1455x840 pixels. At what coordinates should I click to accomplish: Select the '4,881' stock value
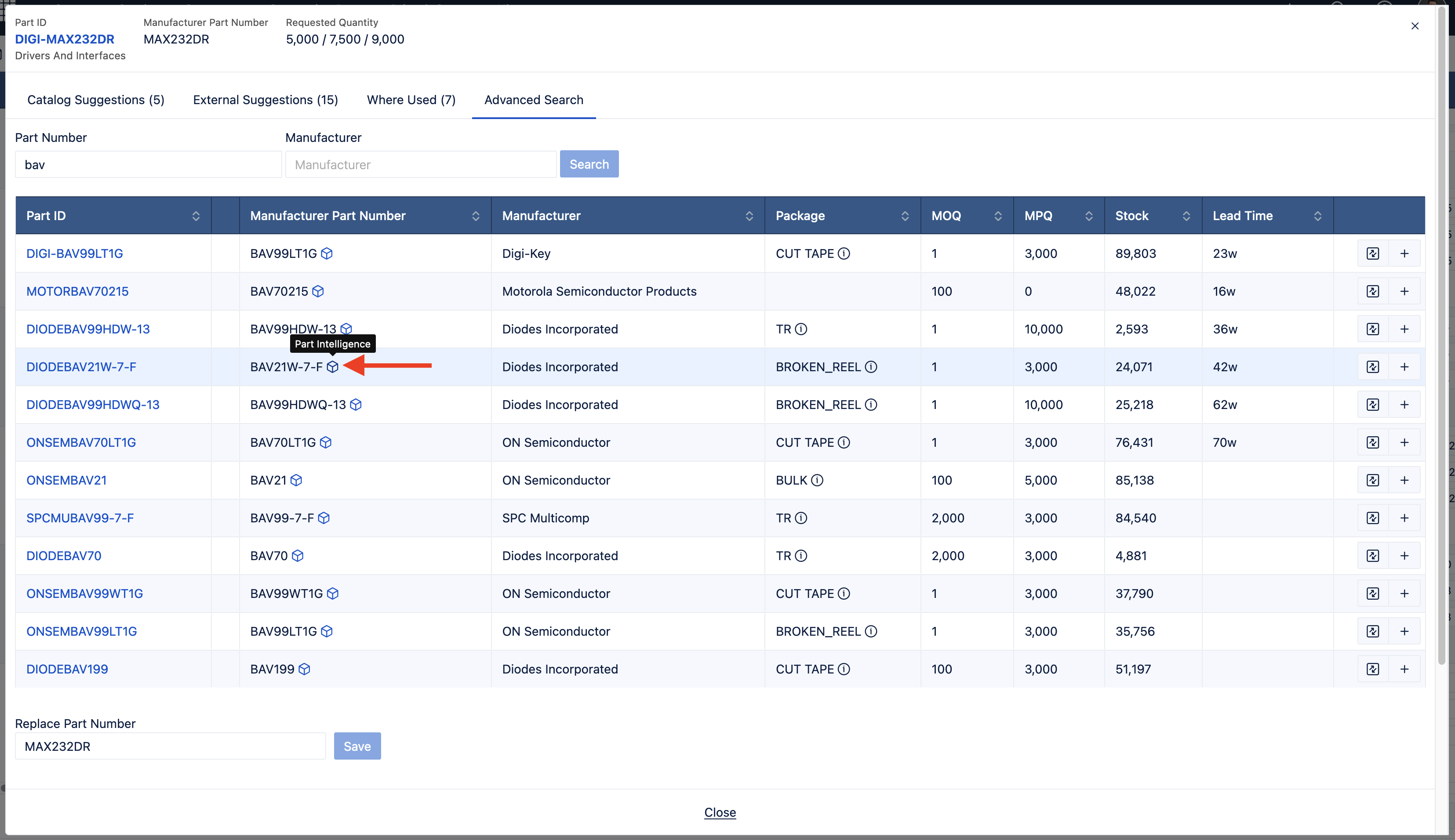pyautogui.click(x=1131, y=556)
